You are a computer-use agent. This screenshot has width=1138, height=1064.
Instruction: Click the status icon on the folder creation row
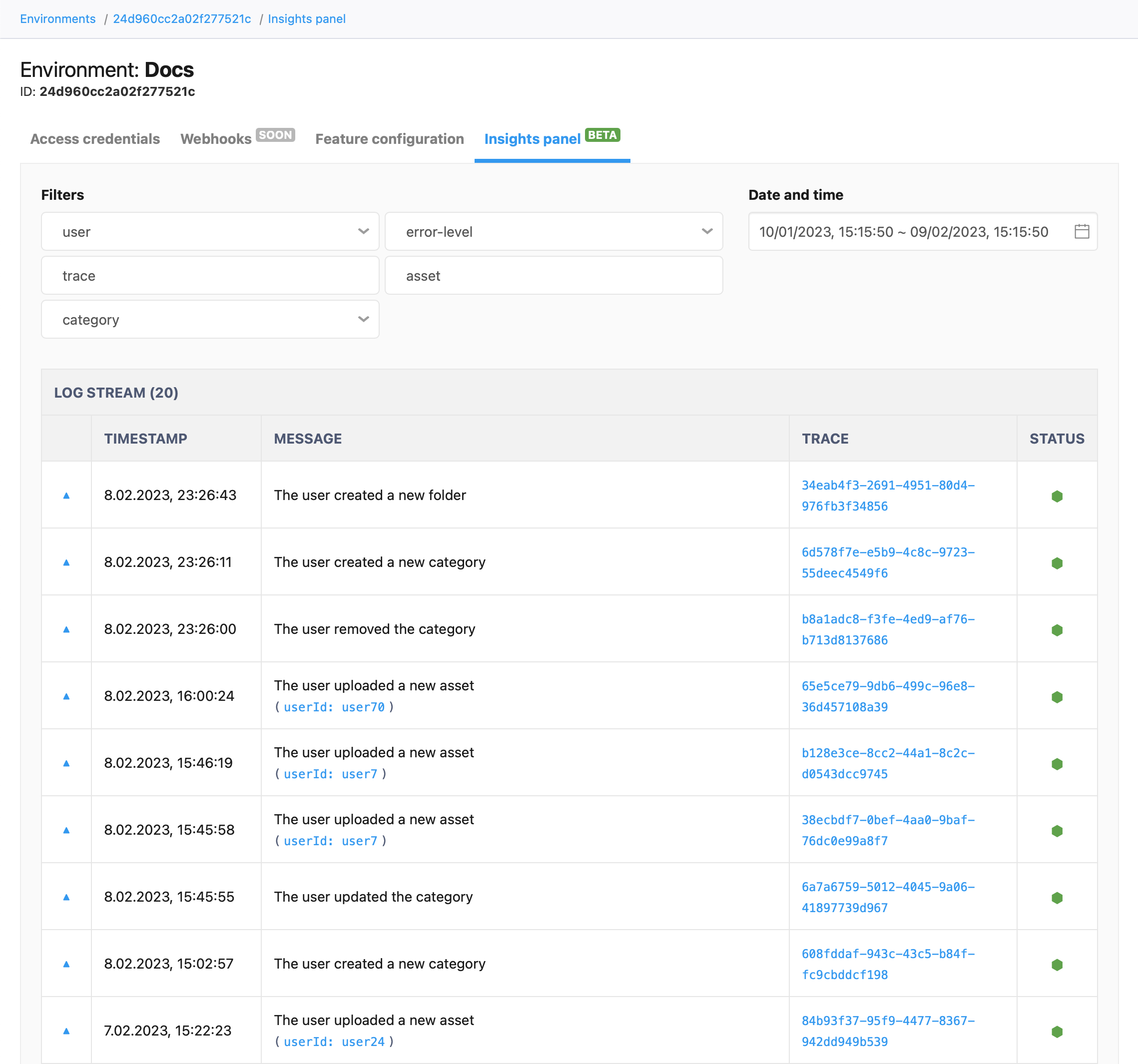1057,496
